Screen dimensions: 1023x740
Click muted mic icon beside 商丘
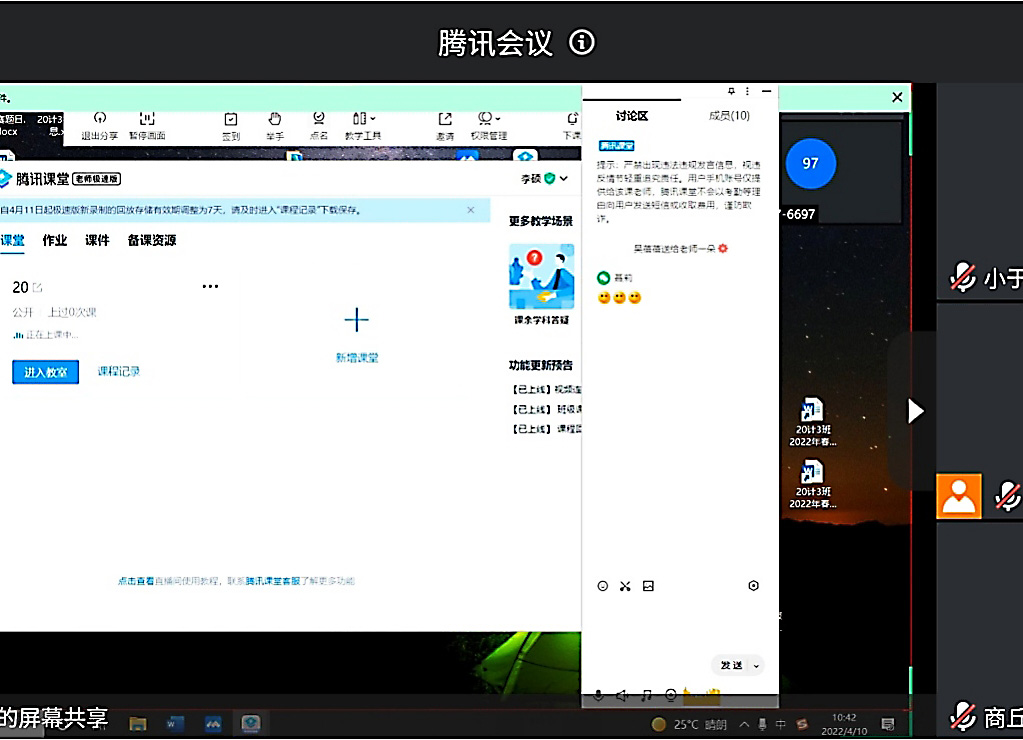(x=963, y=717)
